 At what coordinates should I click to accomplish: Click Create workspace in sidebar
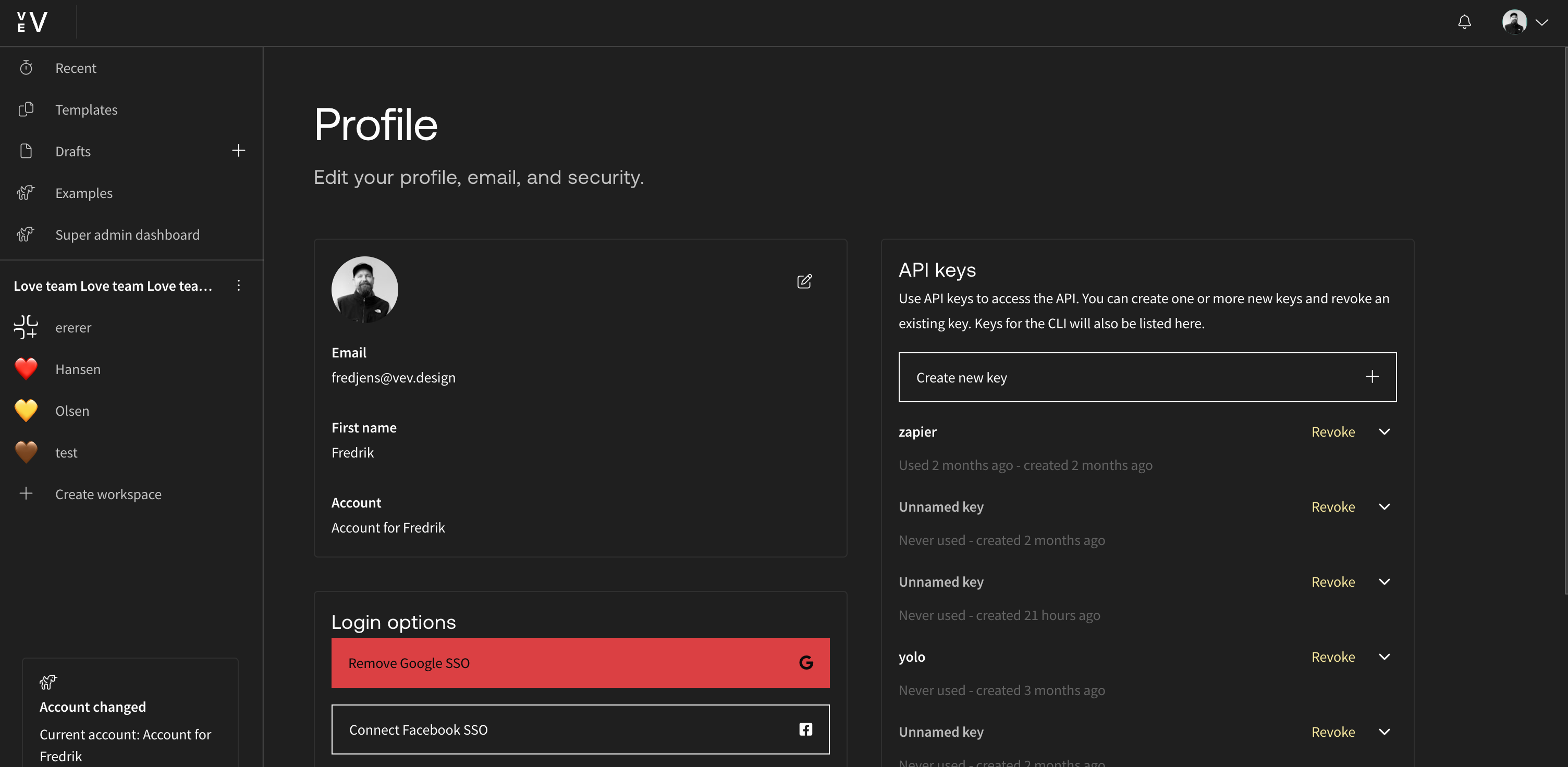click(x=108, y=494)
